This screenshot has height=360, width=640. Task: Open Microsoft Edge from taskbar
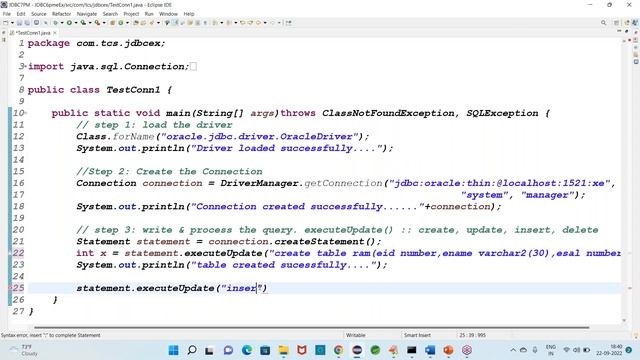point(247,350)
